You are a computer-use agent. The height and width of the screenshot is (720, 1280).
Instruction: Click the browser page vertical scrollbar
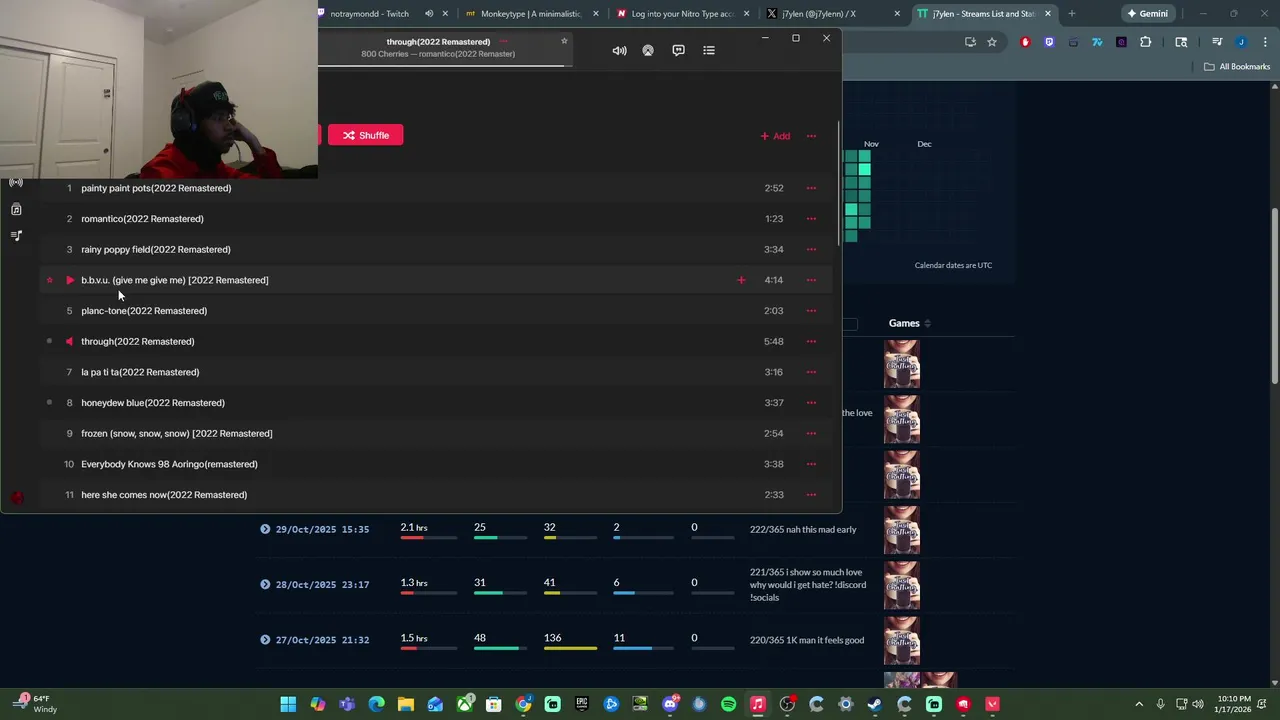(x=1275, y=296)
